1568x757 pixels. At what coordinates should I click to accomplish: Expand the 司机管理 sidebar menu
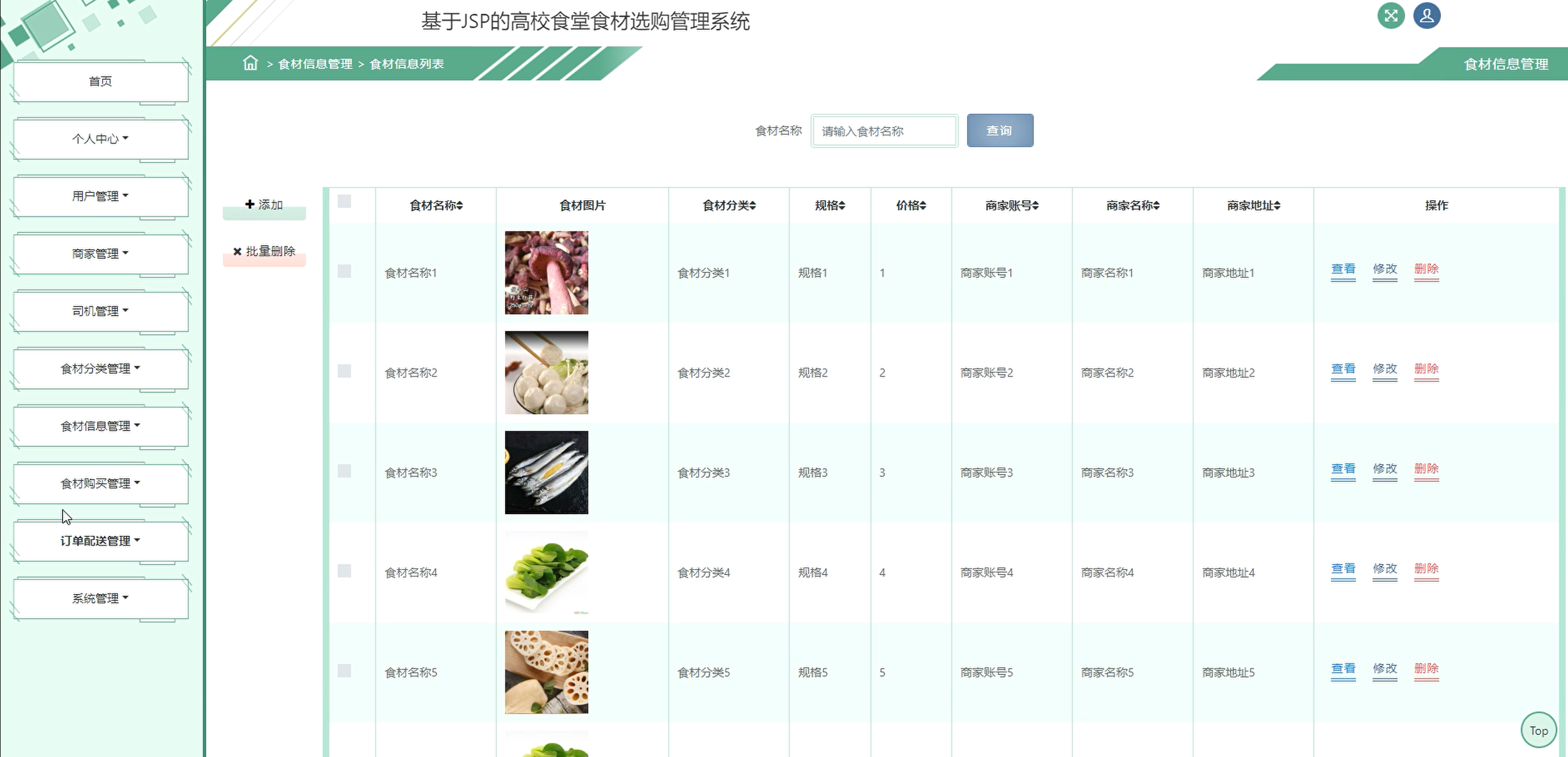coord(100,311)
